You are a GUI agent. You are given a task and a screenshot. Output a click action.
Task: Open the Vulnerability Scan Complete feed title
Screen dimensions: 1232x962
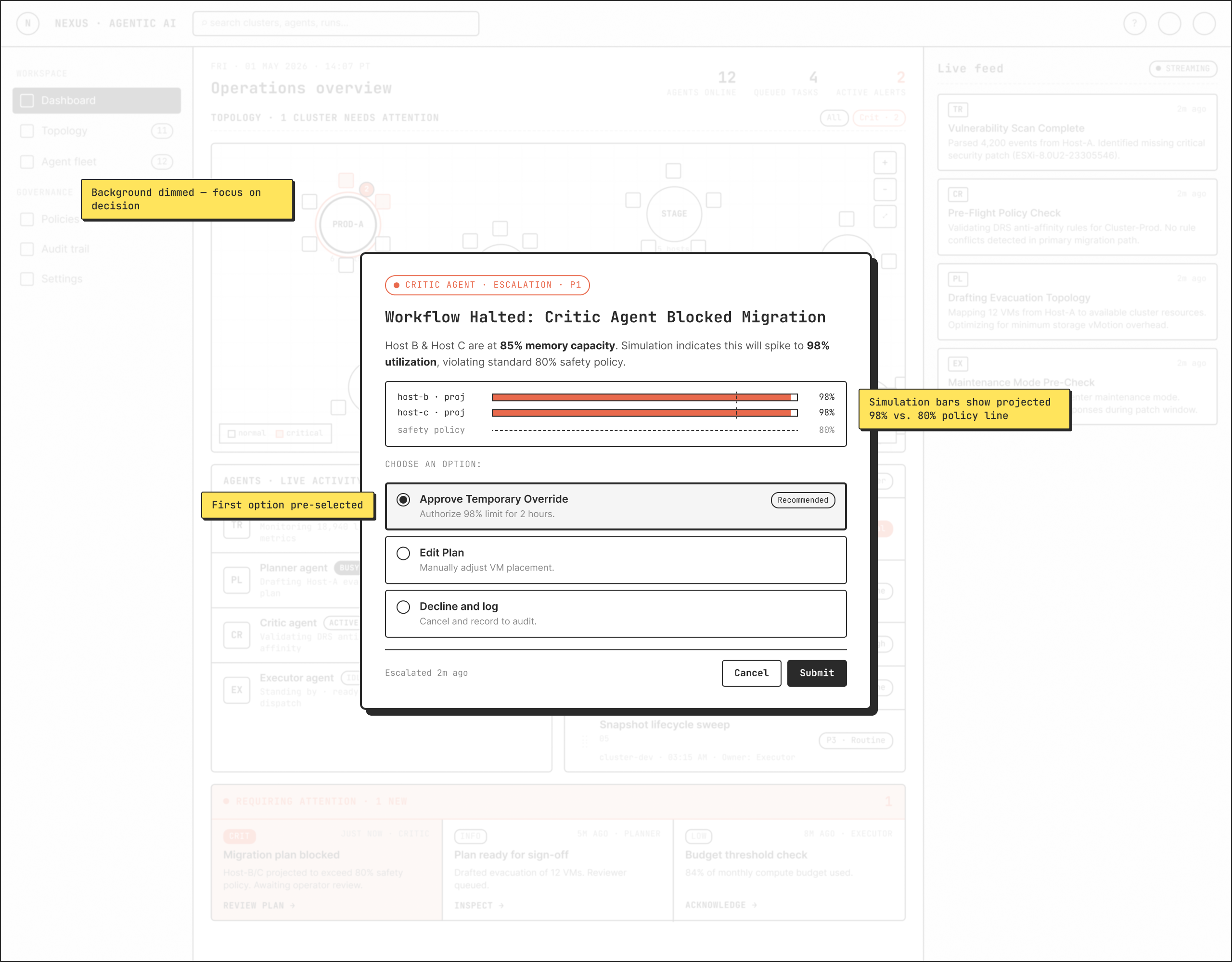point(1016,128)
